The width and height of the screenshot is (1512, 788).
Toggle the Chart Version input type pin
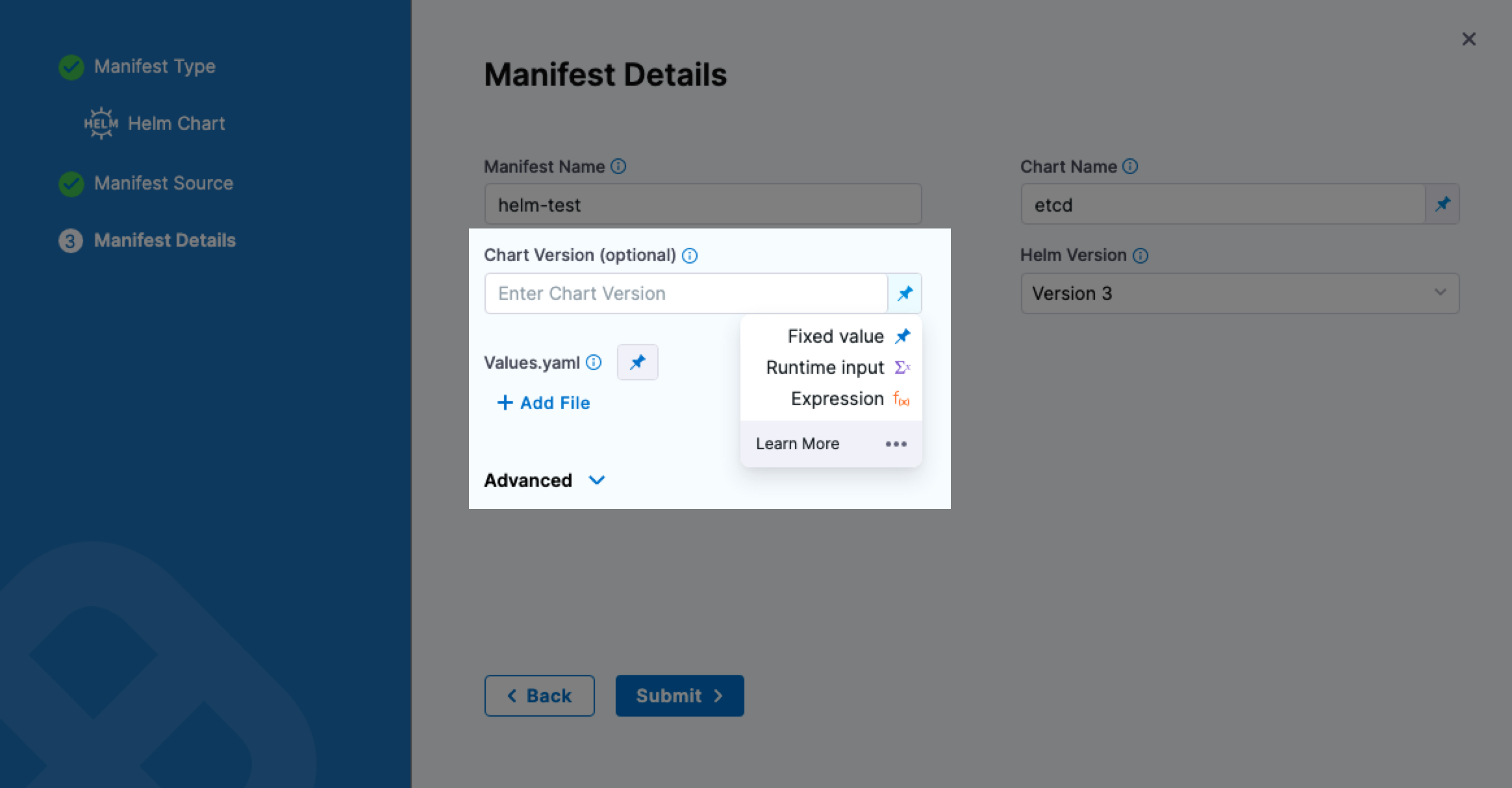pyautogui.click(x=904, y=293)
